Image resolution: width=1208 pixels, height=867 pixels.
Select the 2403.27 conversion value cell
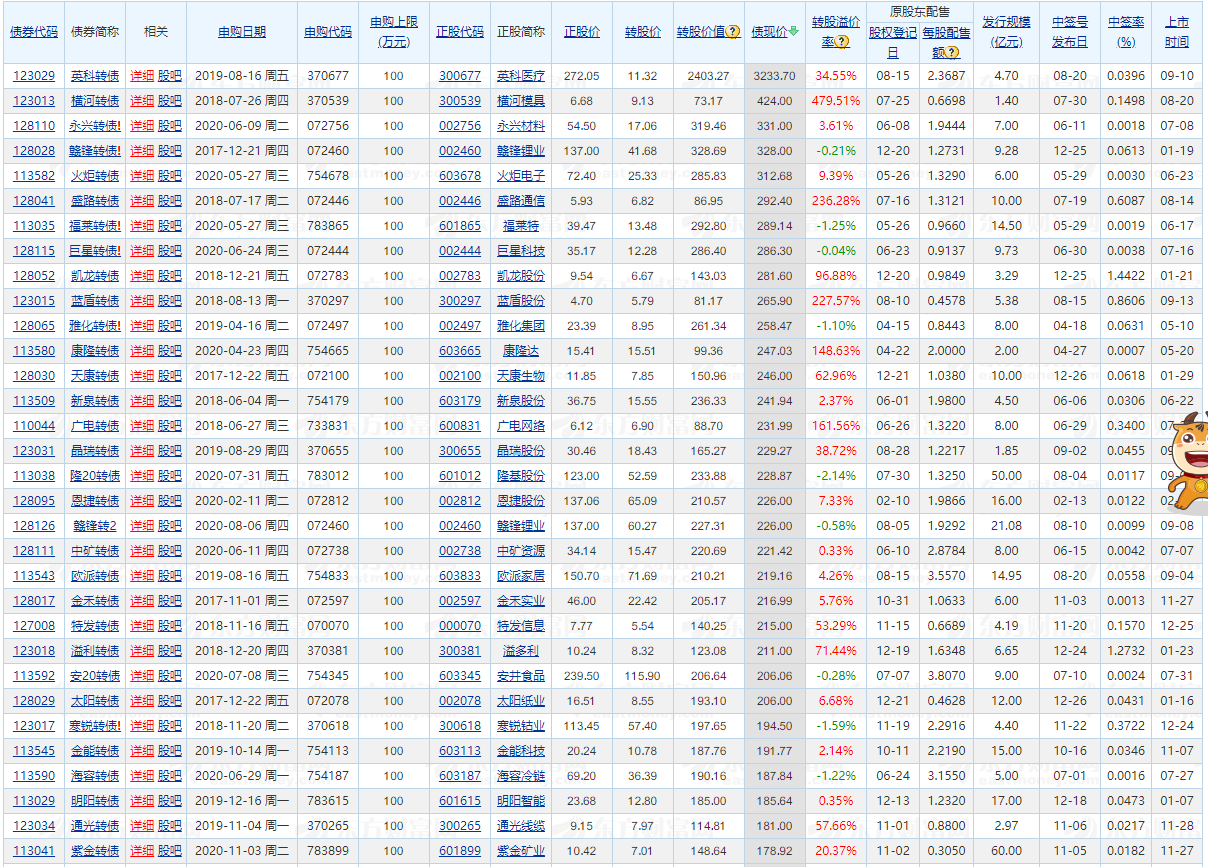(x=707, y=76)
